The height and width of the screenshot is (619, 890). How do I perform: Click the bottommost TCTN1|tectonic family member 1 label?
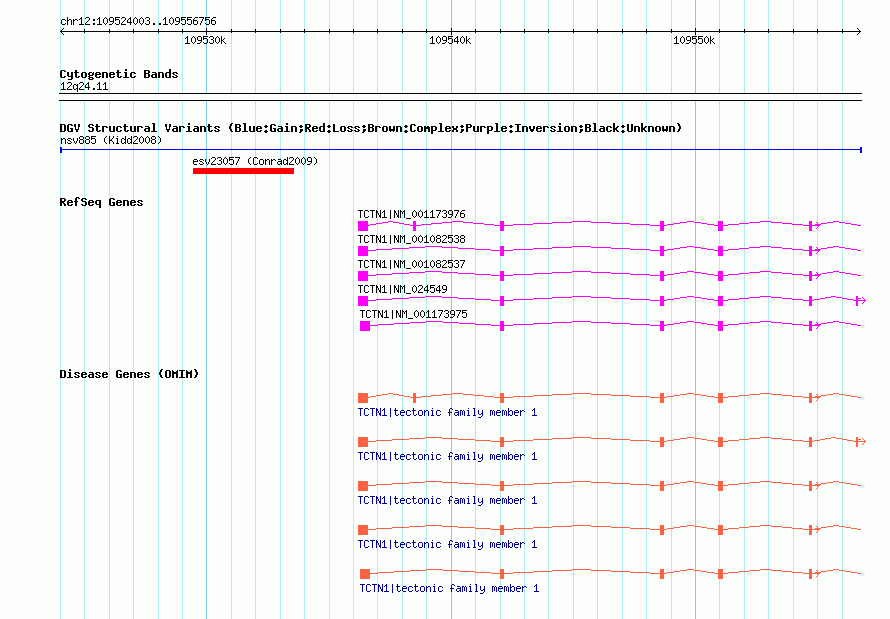coord(449,588)
